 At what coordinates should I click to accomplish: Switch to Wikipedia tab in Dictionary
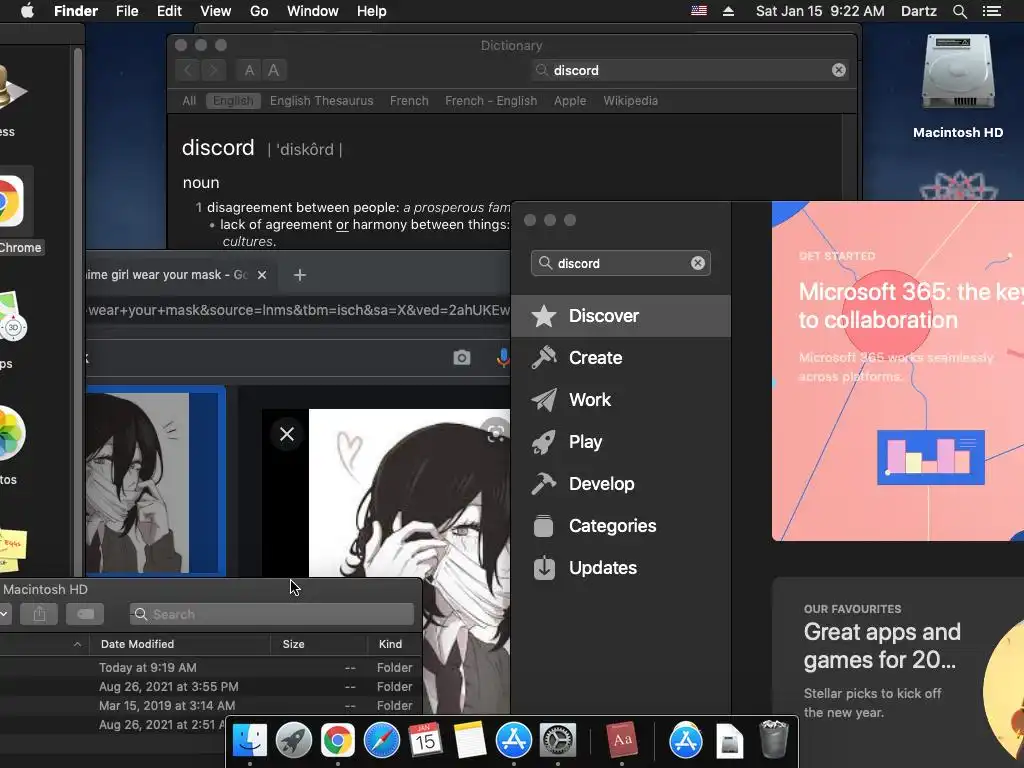point(631,101)
